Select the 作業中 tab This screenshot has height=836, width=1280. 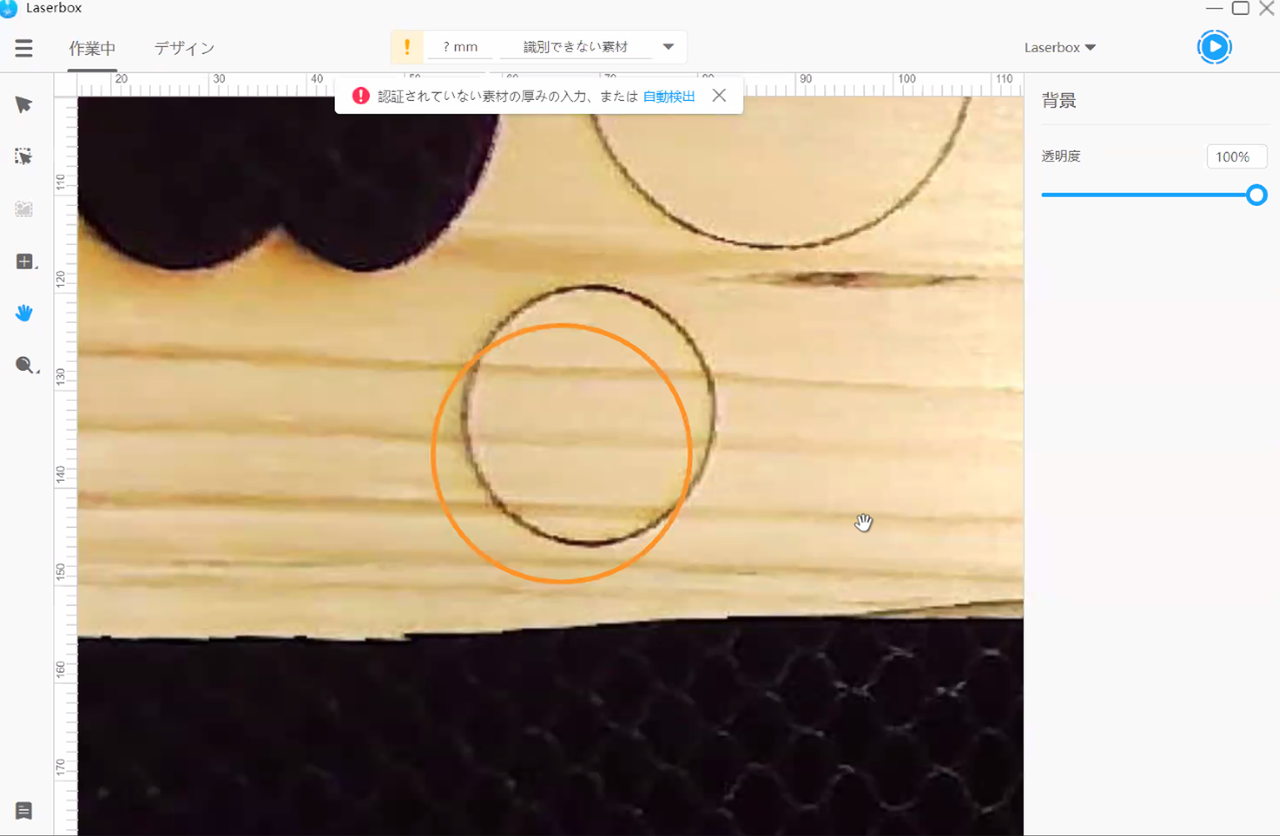(x=92, y=48)
